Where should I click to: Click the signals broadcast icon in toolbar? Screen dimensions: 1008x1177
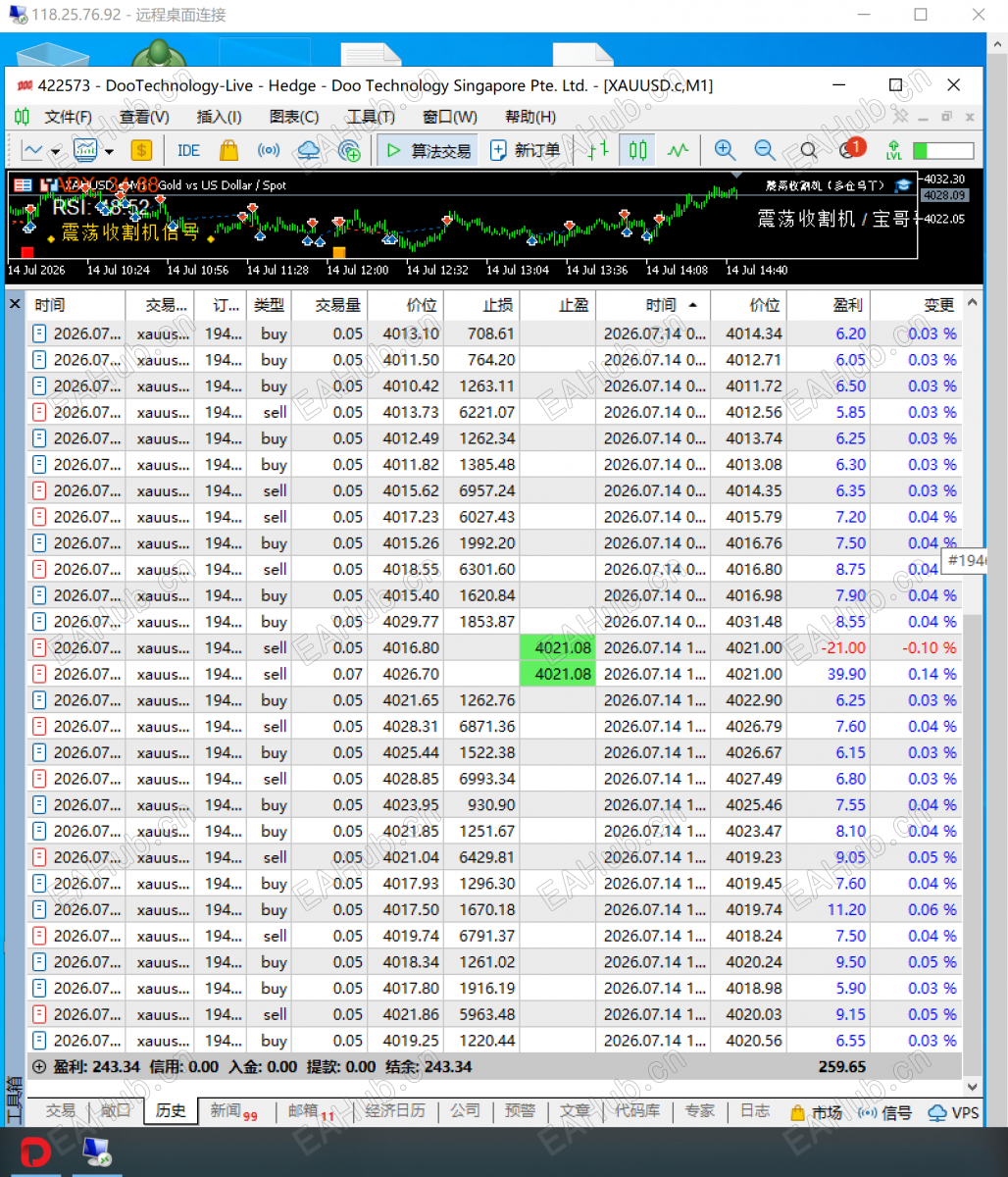(268, 150)
